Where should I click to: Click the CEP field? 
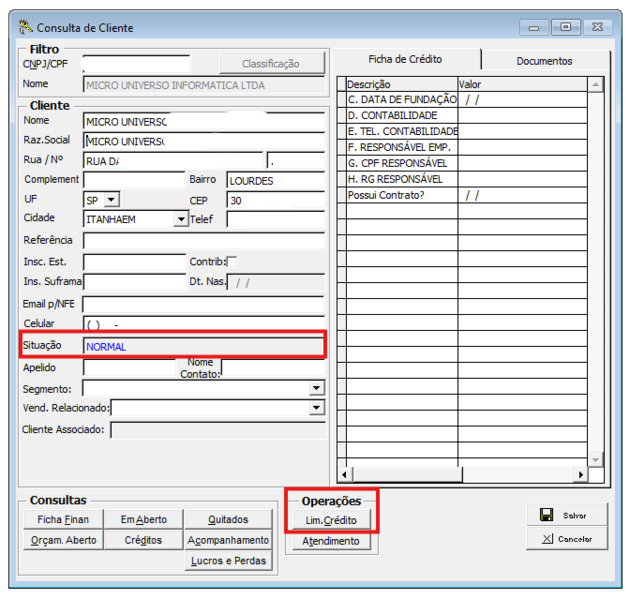pos(275,200)
